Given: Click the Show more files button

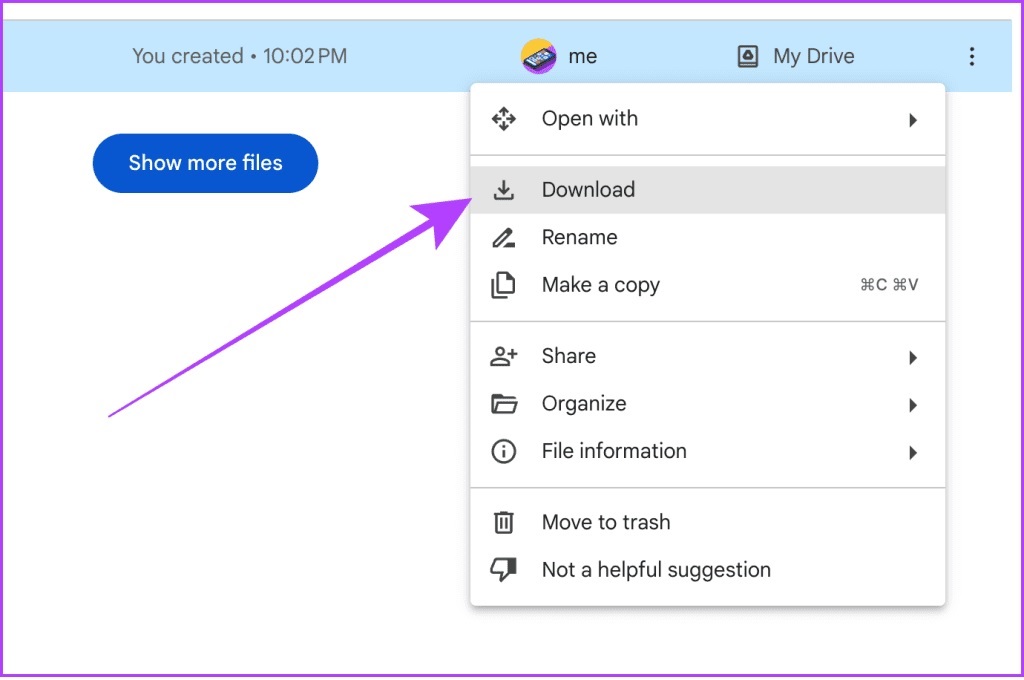Looking at the screenshot, I should click(205, 163).
